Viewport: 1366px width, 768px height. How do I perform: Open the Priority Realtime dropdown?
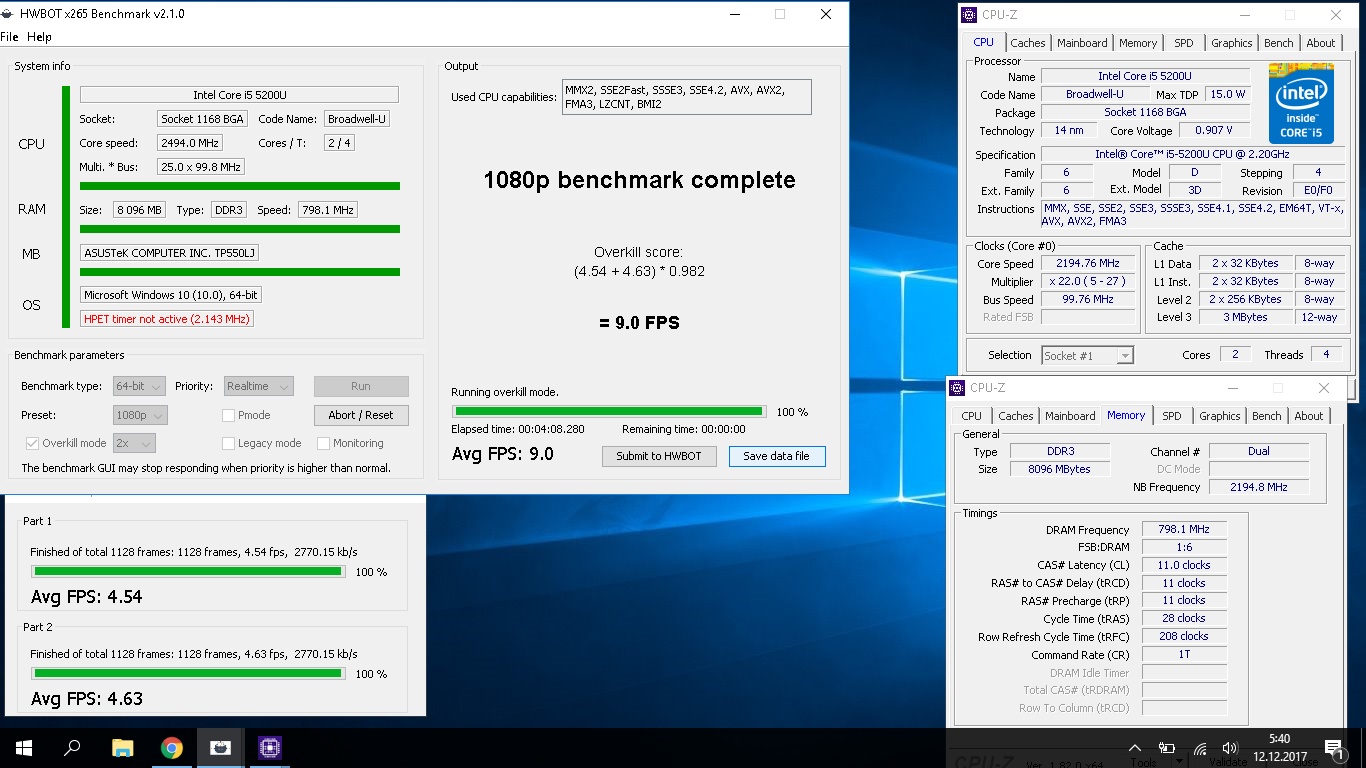[258, 386]
